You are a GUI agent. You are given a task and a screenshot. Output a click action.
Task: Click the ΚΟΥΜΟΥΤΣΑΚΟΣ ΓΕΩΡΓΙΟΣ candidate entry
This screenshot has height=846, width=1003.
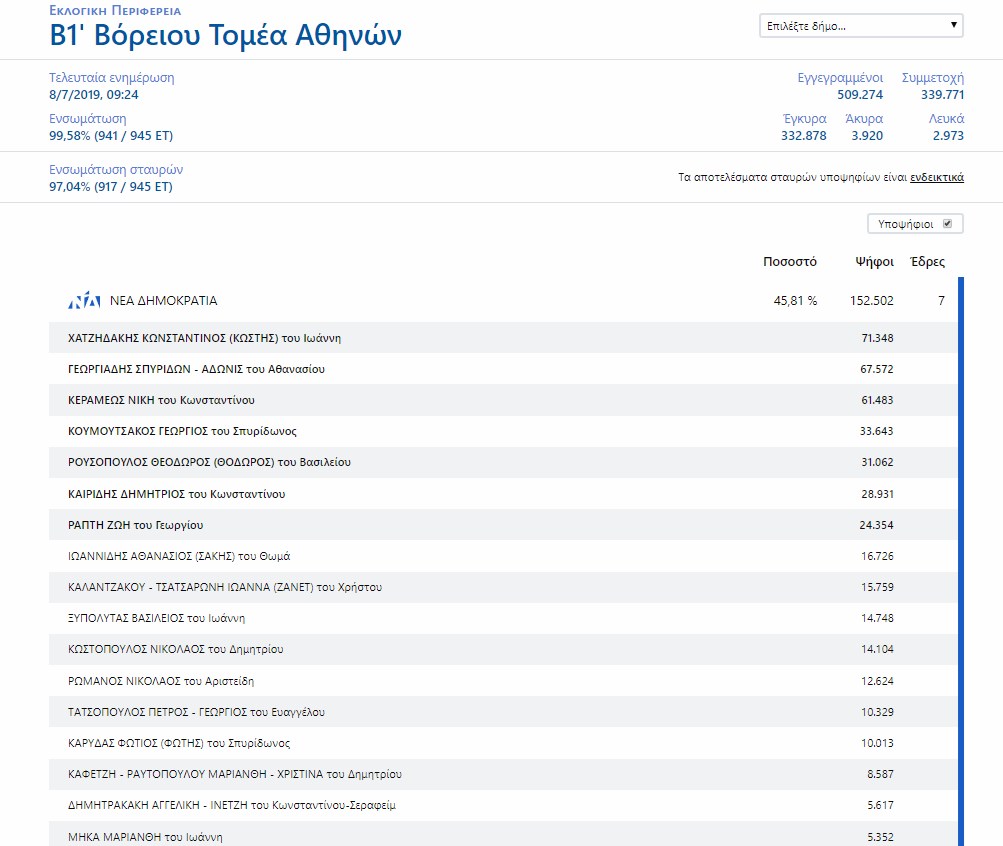coord(182,431)
